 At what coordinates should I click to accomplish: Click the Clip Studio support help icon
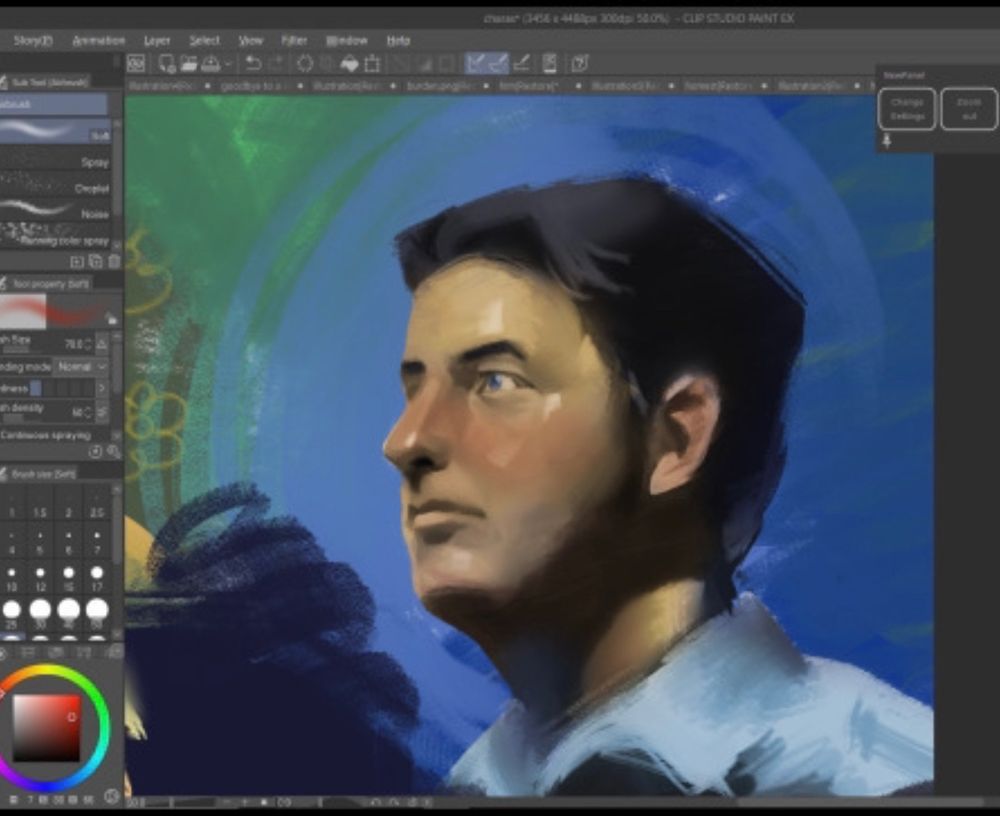[579, 63]
